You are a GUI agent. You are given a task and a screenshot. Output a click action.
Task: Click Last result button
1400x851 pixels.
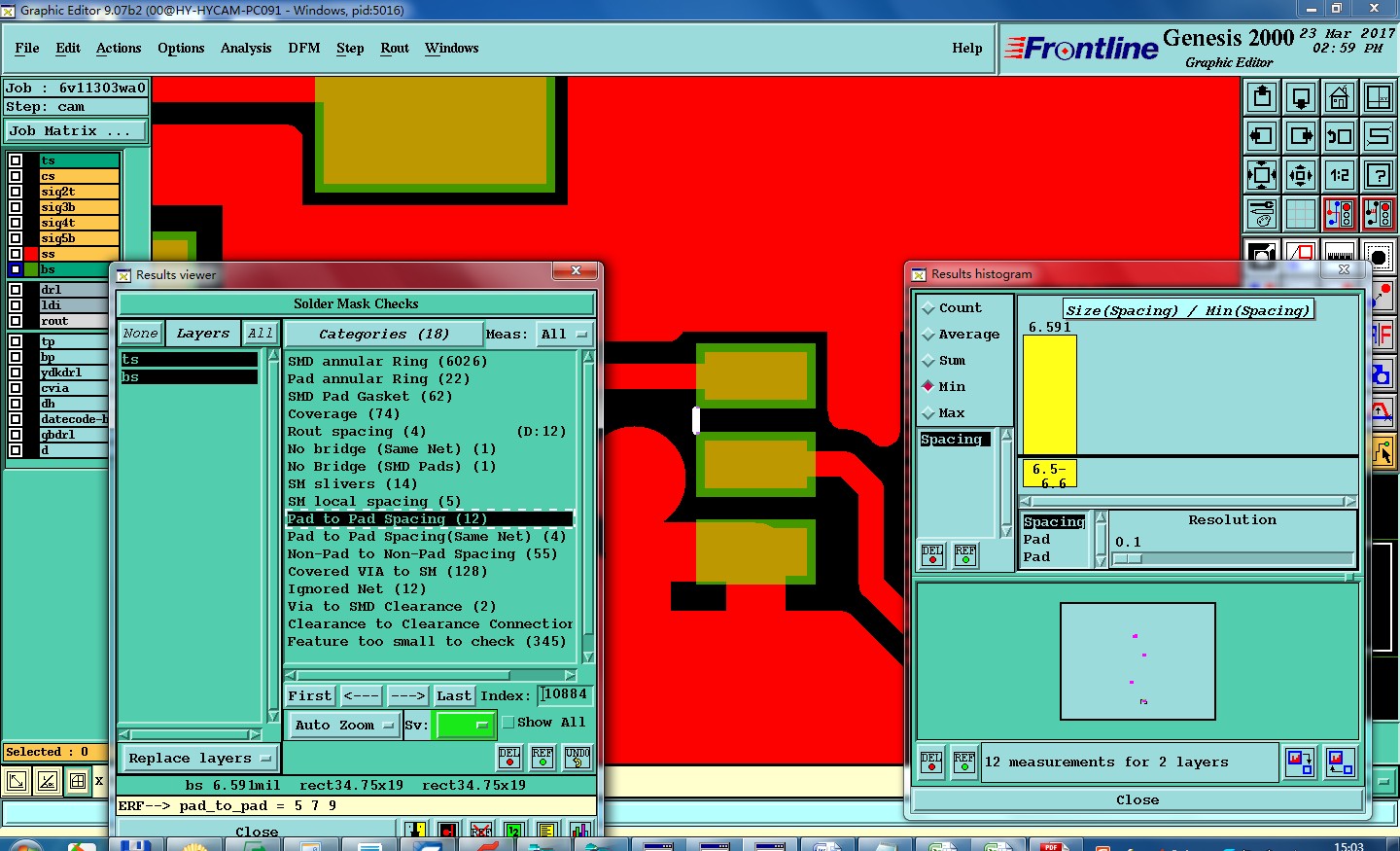click(453, 696)
